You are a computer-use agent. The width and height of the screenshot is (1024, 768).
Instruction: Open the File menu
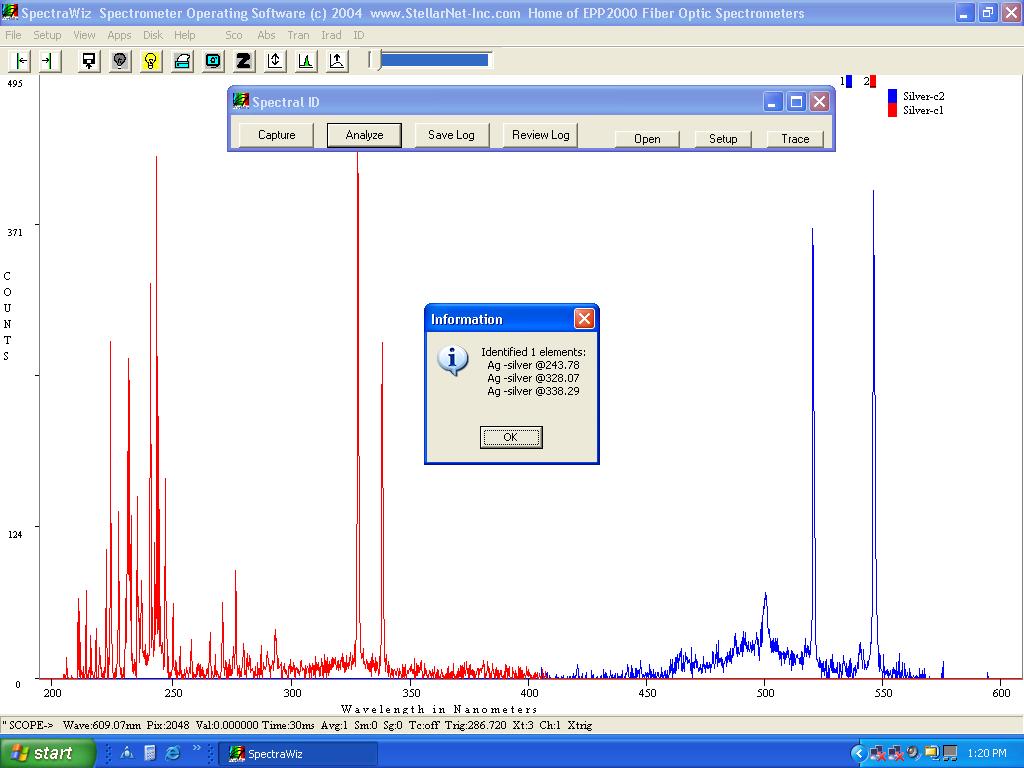click(x=13, y=35)
